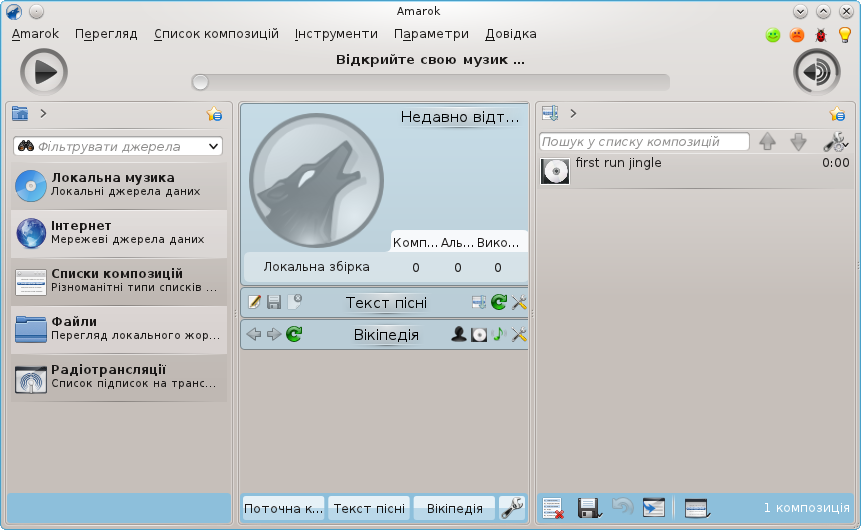
Task: Click the edit lyrics pencil icon
Action: click(254, 302)
